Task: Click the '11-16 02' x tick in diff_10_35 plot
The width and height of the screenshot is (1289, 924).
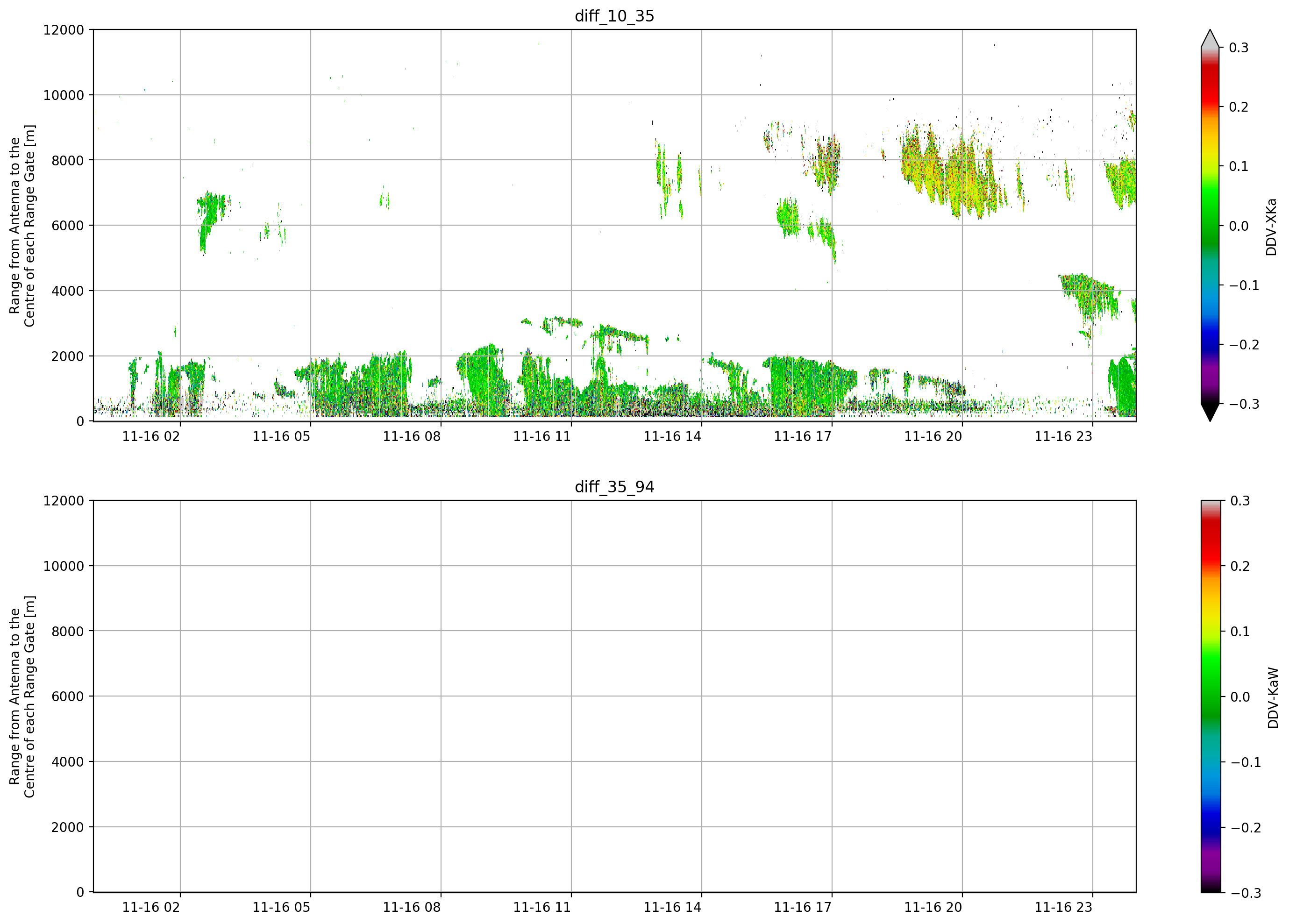Action: pyautogui.click(x=150, y=436)
